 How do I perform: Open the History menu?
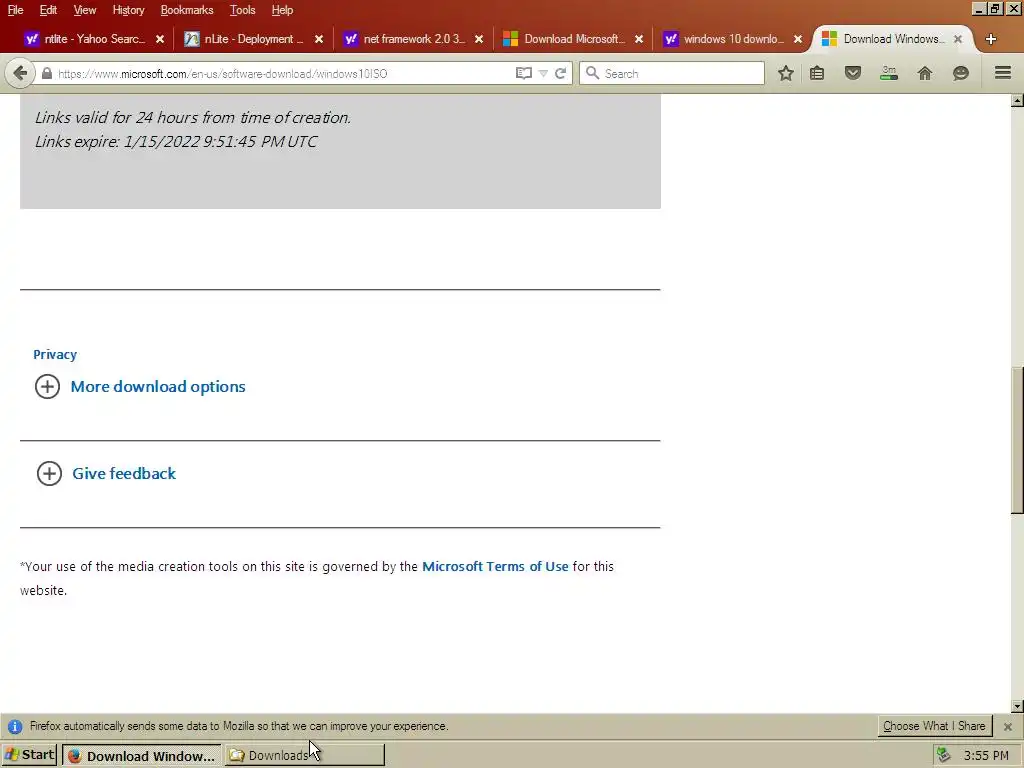(x=128, y=10)
